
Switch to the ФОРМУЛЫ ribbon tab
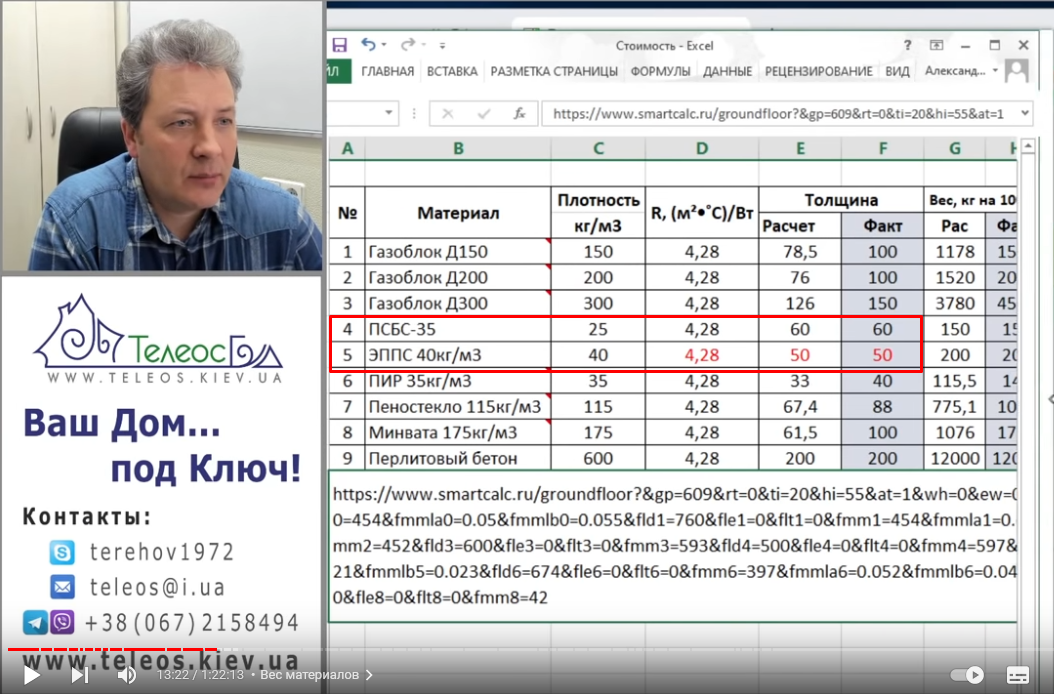click(660, 71)
